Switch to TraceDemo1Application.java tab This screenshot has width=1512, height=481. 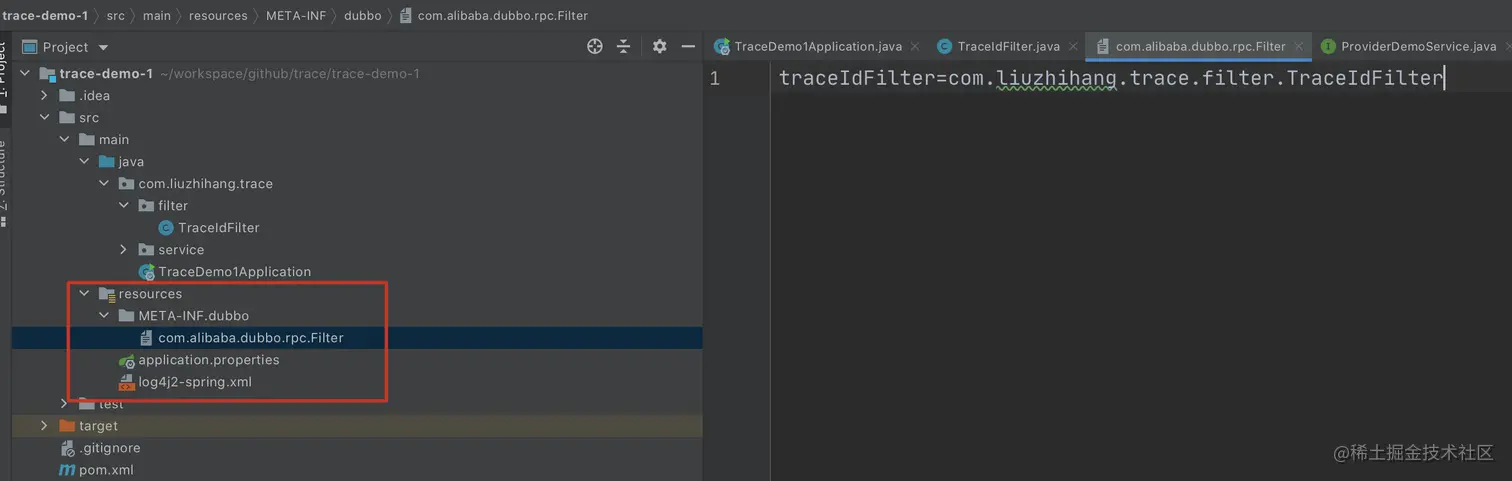(x=818, y=46)
